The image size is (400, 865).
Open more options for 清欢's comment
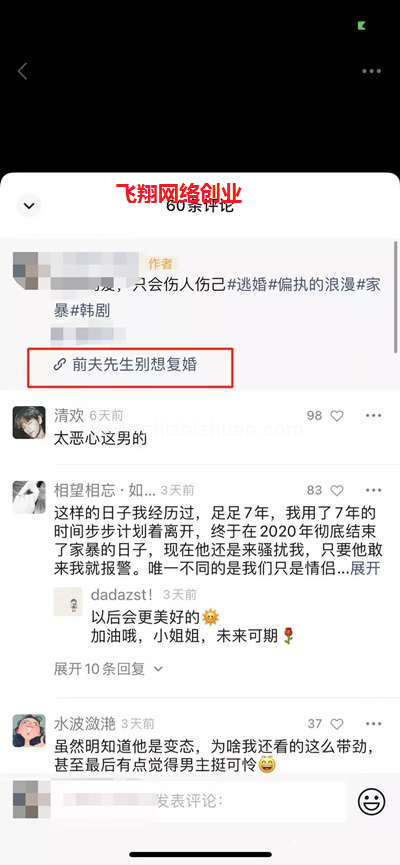pyautogui.click(x=374, y=415)
